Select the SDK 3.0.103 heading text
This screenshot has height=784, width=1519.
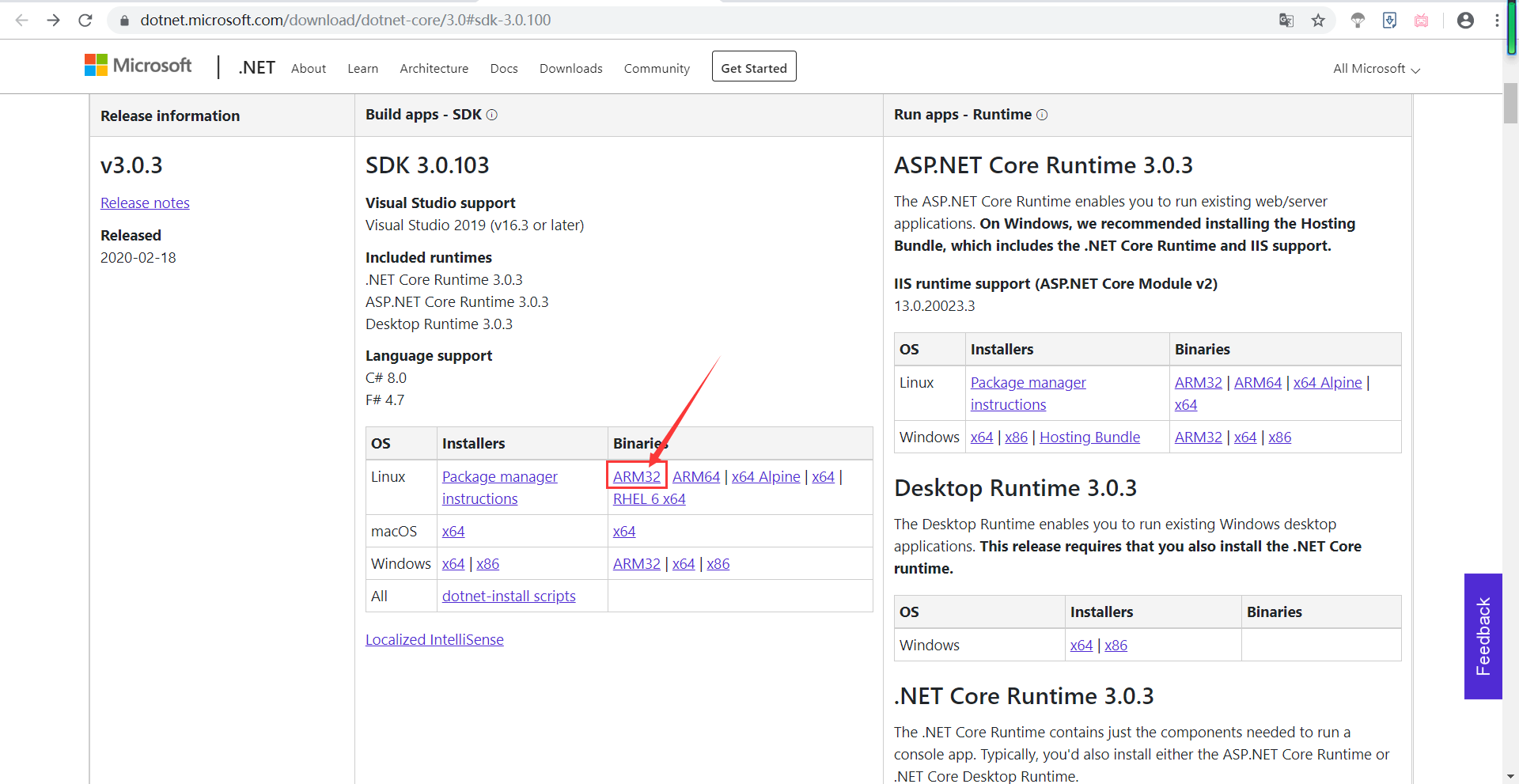427,165
